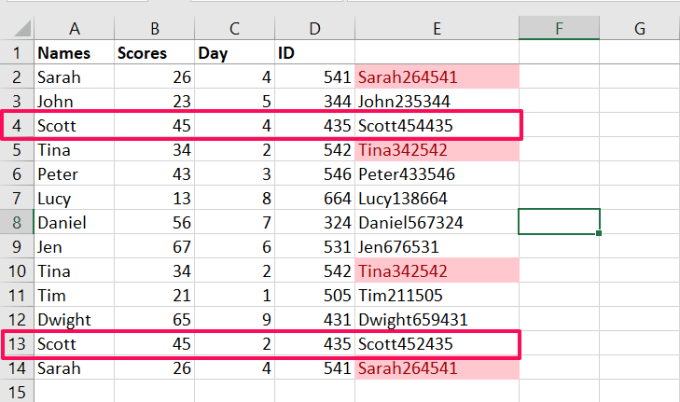The width and height of the screenshot is (680, 402).
Task: Select row 8 header
Action: pyautogui.click(x=17, y=222)
